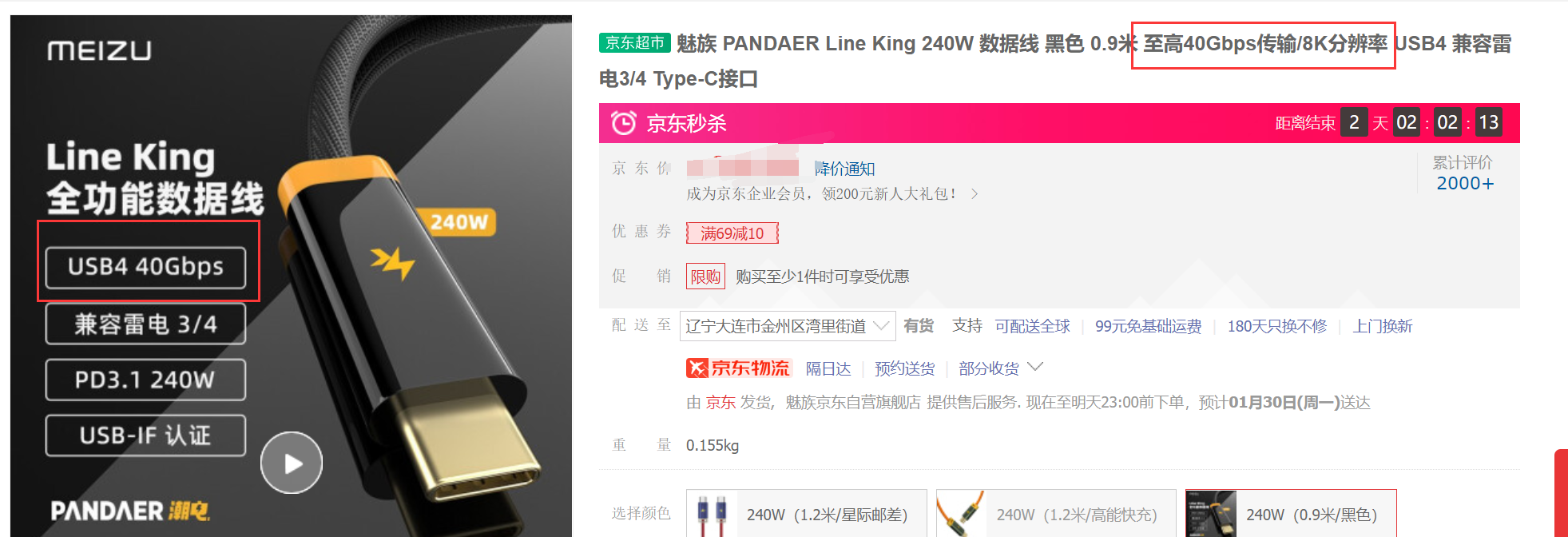Select the 240W (0.9米/黑色) color option
This screenshot has width=1568, height=537.
pyautogui.click(x=1291, y=514)
